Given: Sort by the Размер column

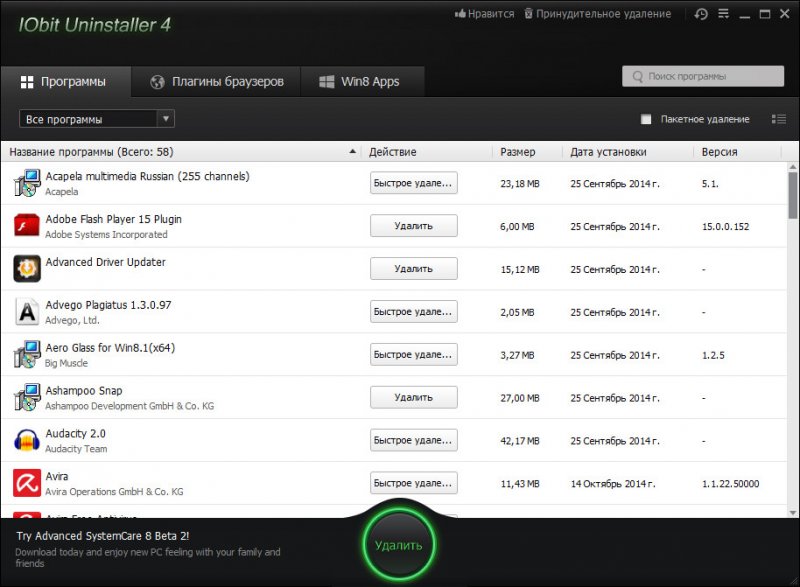Looking at the screenshot, I should [517, 152].
